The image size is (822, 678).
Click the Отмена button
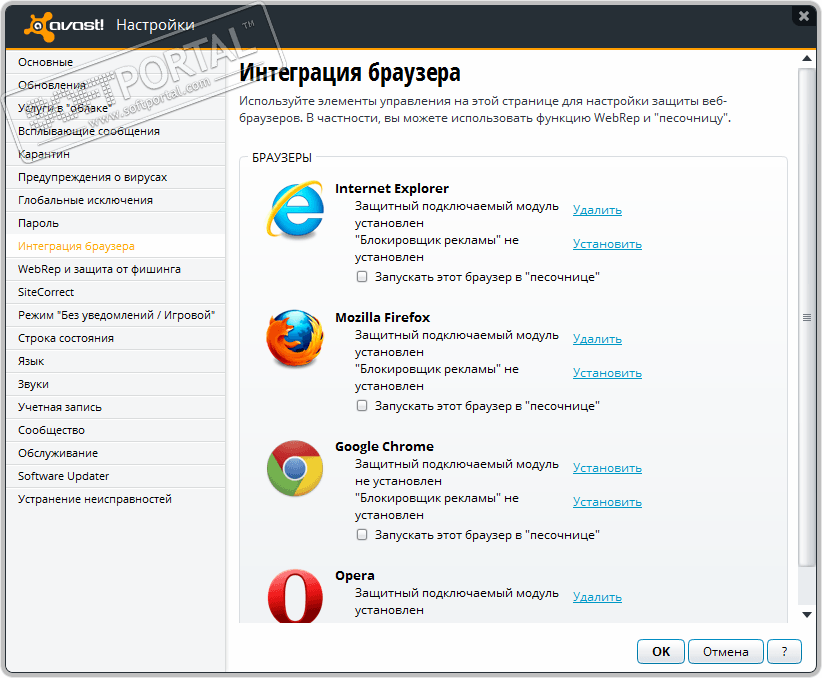click(x=726, y=652)
